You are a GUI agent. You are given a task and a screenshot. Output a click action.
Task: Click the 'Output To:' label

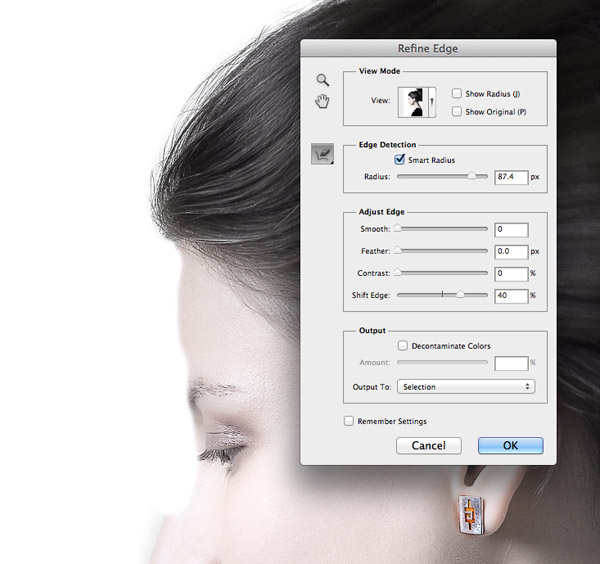tap(372, 387)
